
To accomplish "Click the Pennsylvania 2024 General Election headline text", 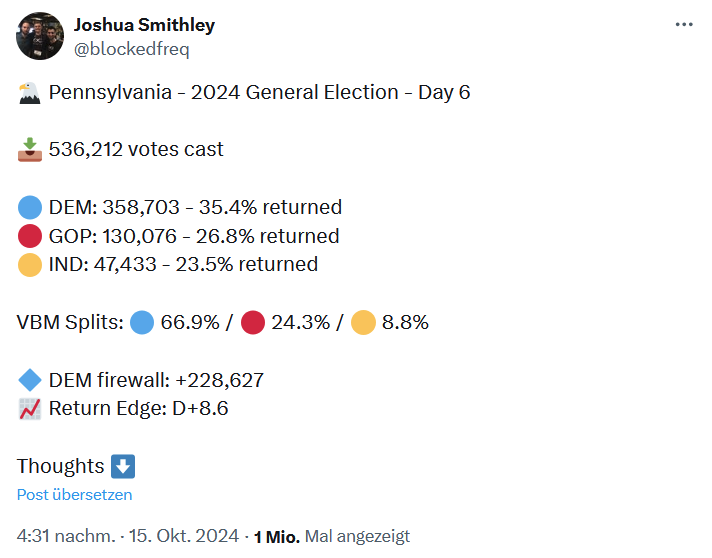I will tap(259, 93).
